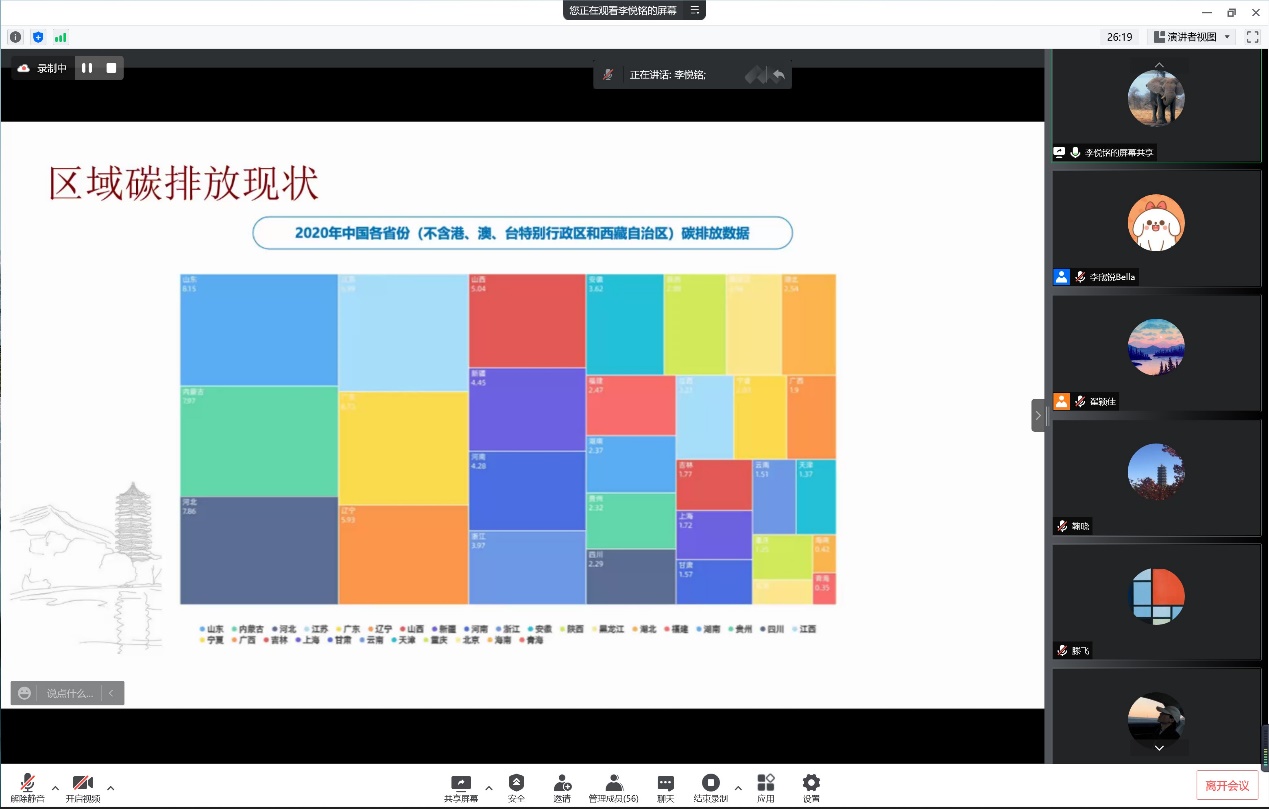Enter full screen mode icon

coord(1252,37)
